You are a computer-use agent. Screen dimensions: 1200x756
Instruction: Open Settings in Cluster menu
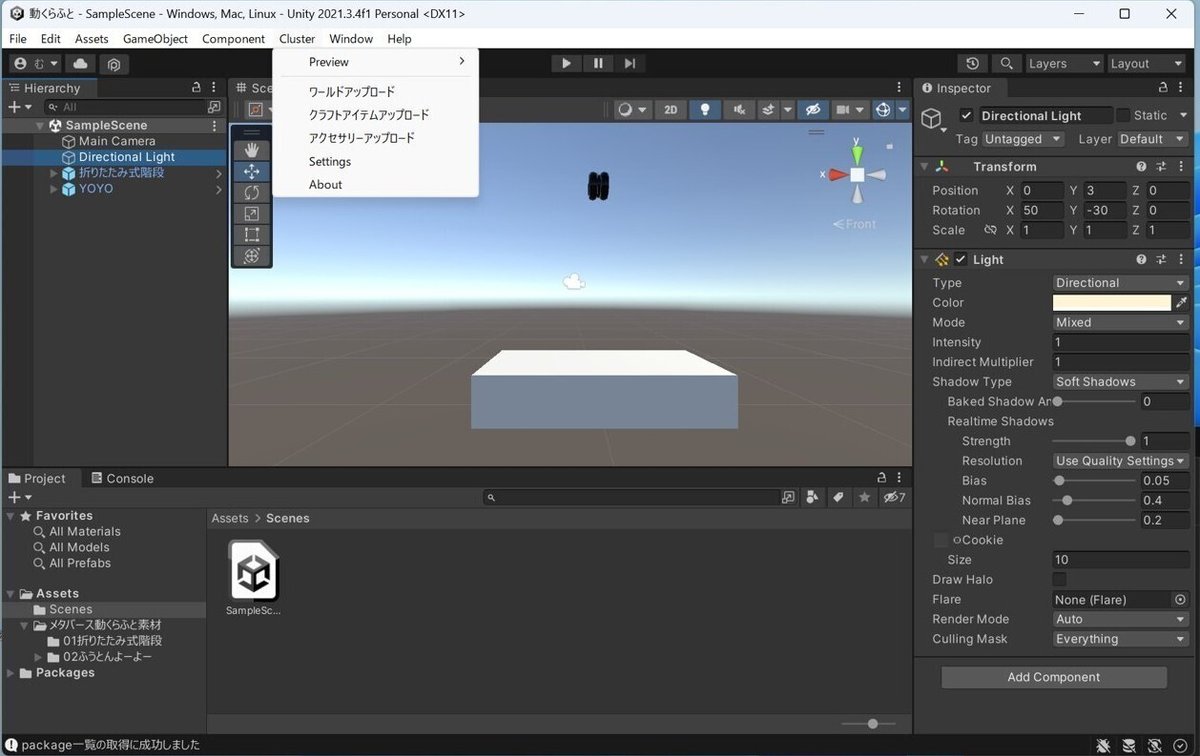[x=375, y=161]
